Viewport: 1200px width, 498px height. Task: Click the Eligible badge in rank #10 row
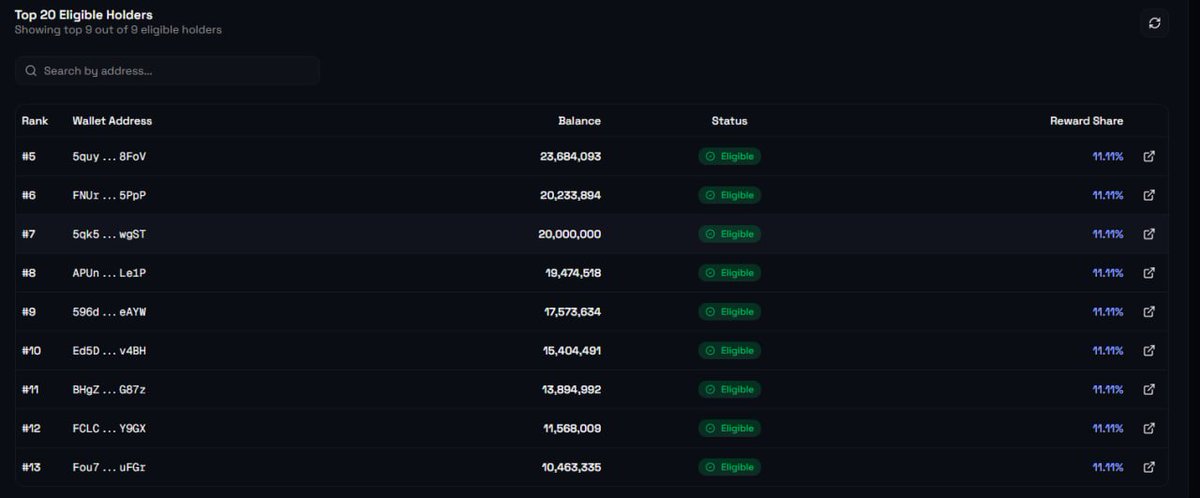pos(729,351)
